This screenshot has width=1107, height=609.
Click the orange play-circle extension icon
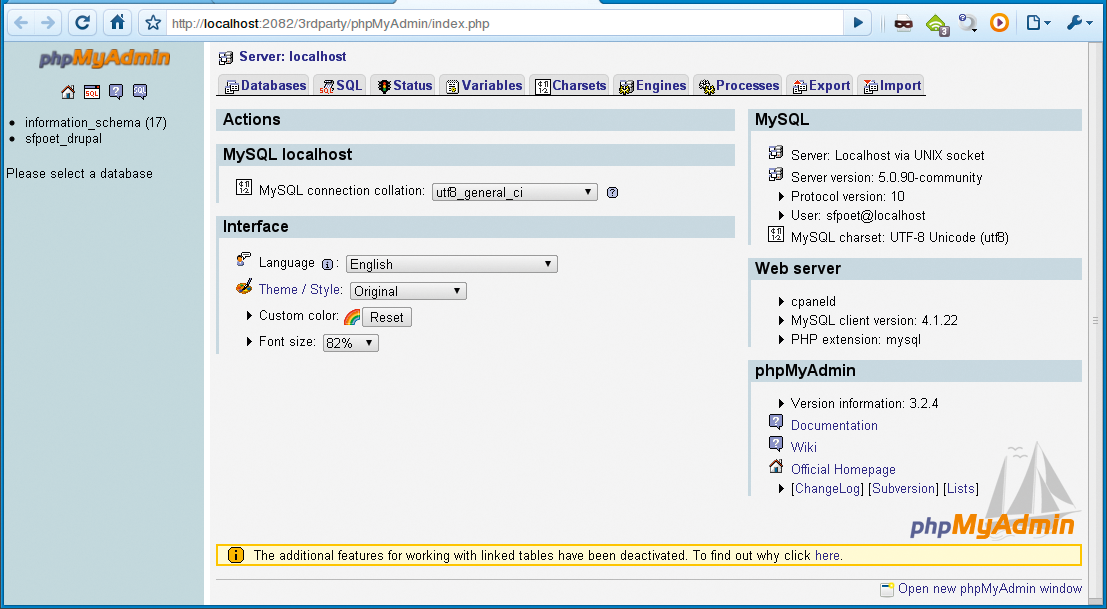pos(999,23)
